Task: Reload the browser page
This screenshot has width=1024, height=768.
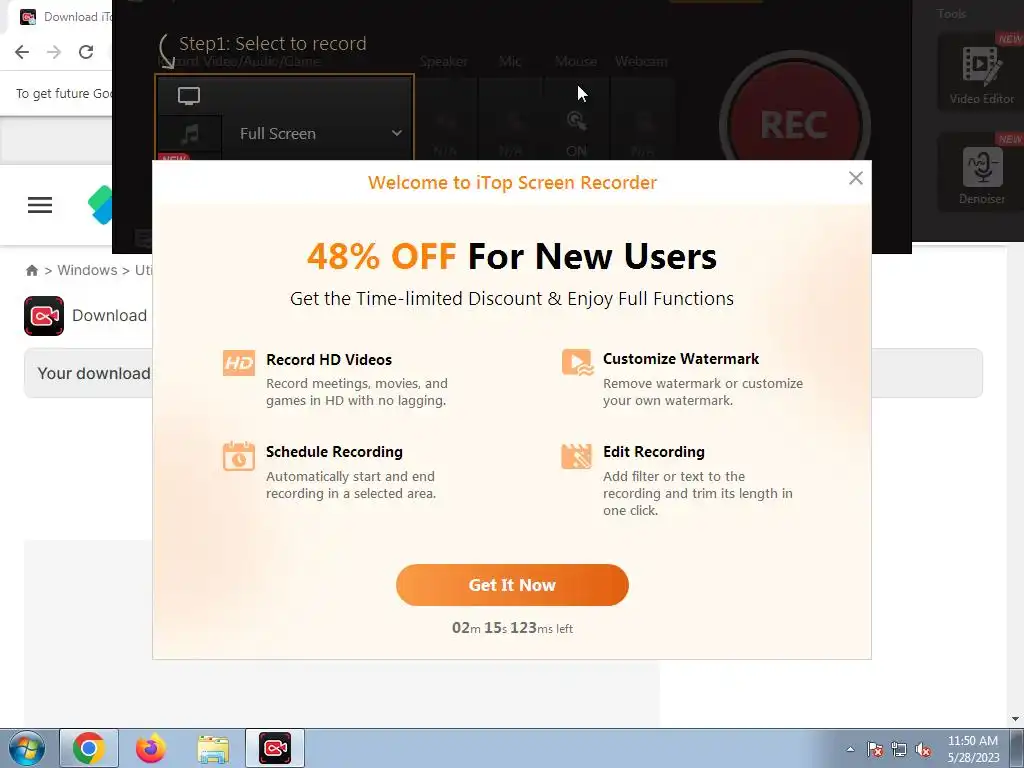Action: (x=86, y=52)
